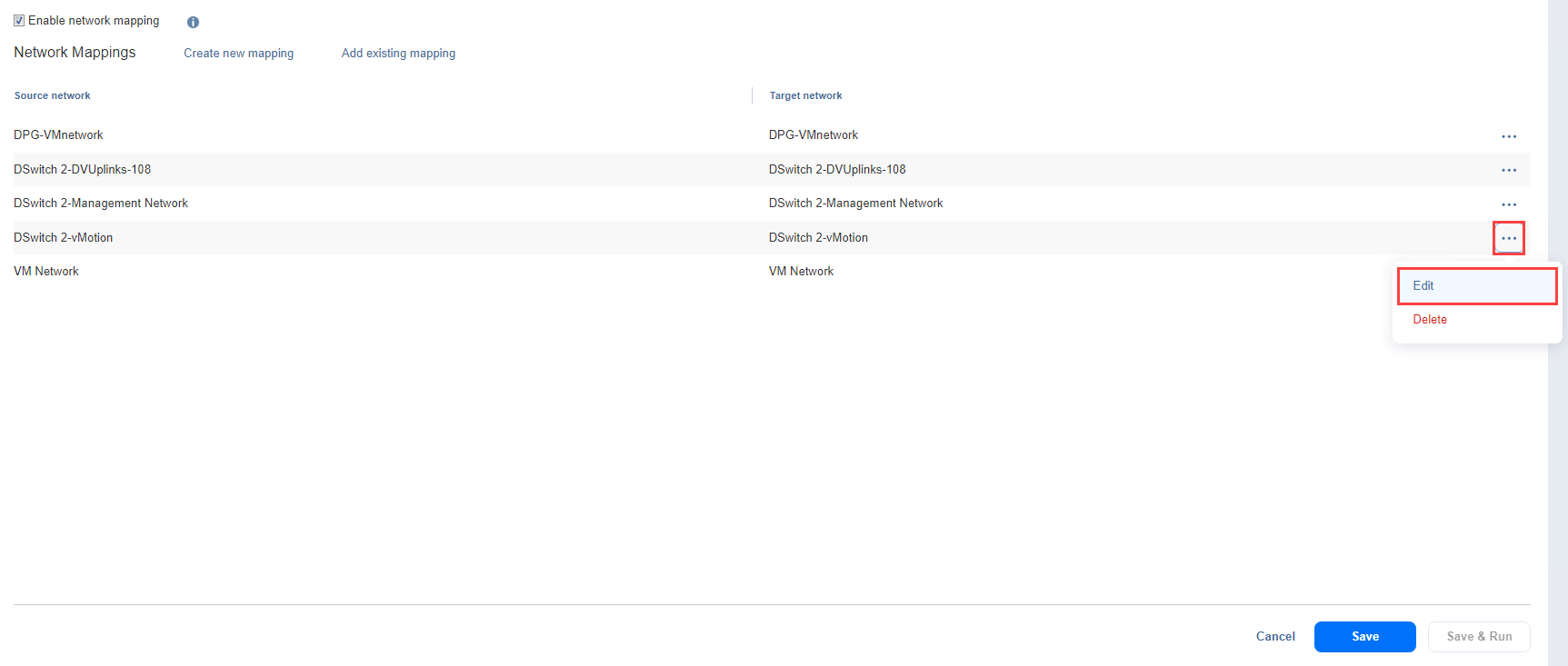The height and width of the screenshot is (666, 1568).
Task: Select the DPG-VMnetwork source network entry
Action: pos(59,135)
